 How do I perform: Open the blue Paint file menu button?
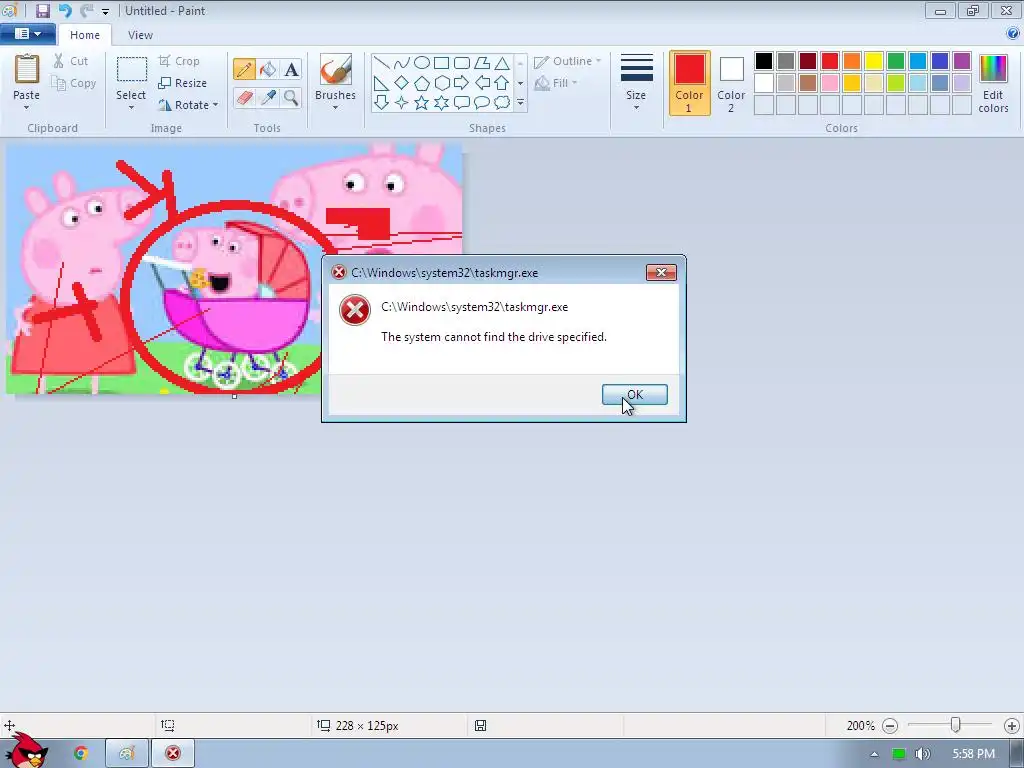[x=27, y=34]
